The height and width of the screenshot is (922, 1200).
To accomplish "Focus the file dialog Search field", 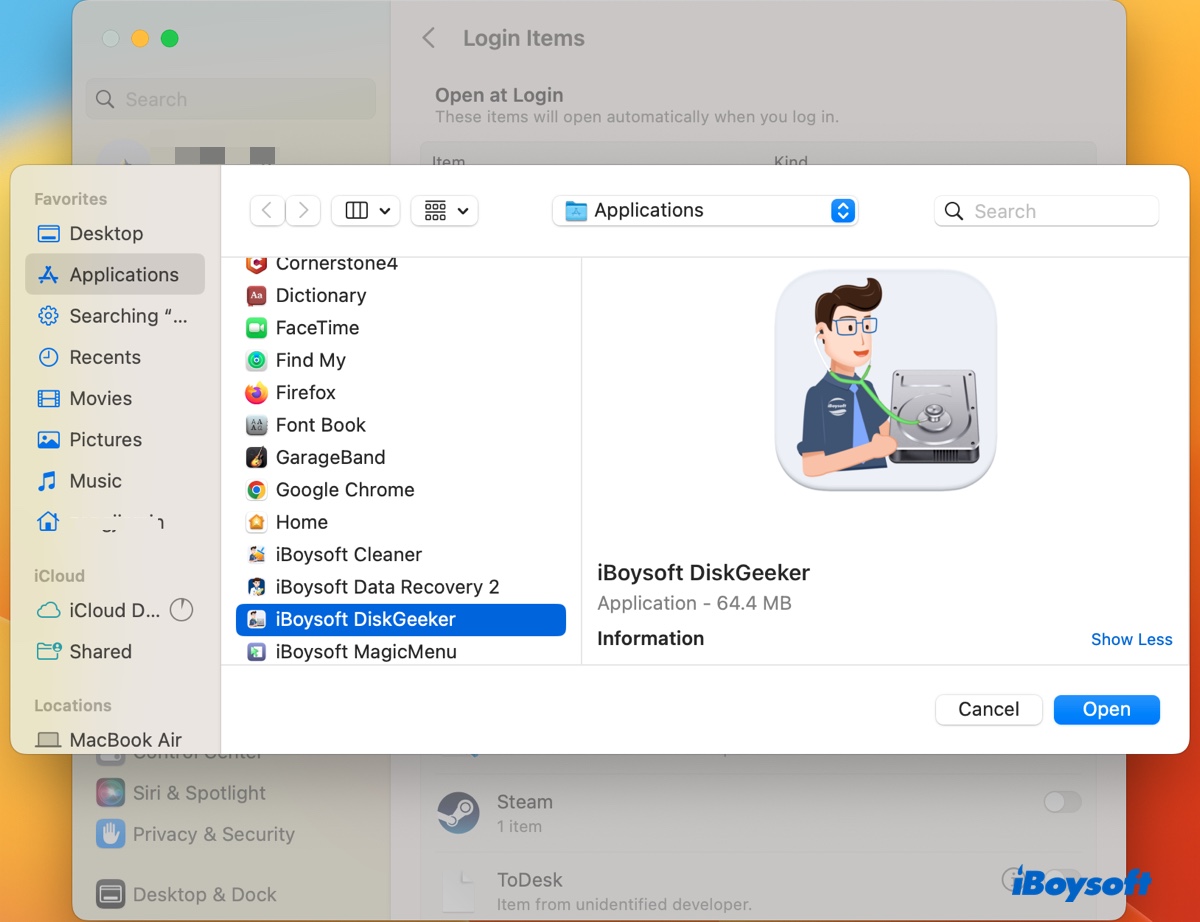I will 1046,211.
